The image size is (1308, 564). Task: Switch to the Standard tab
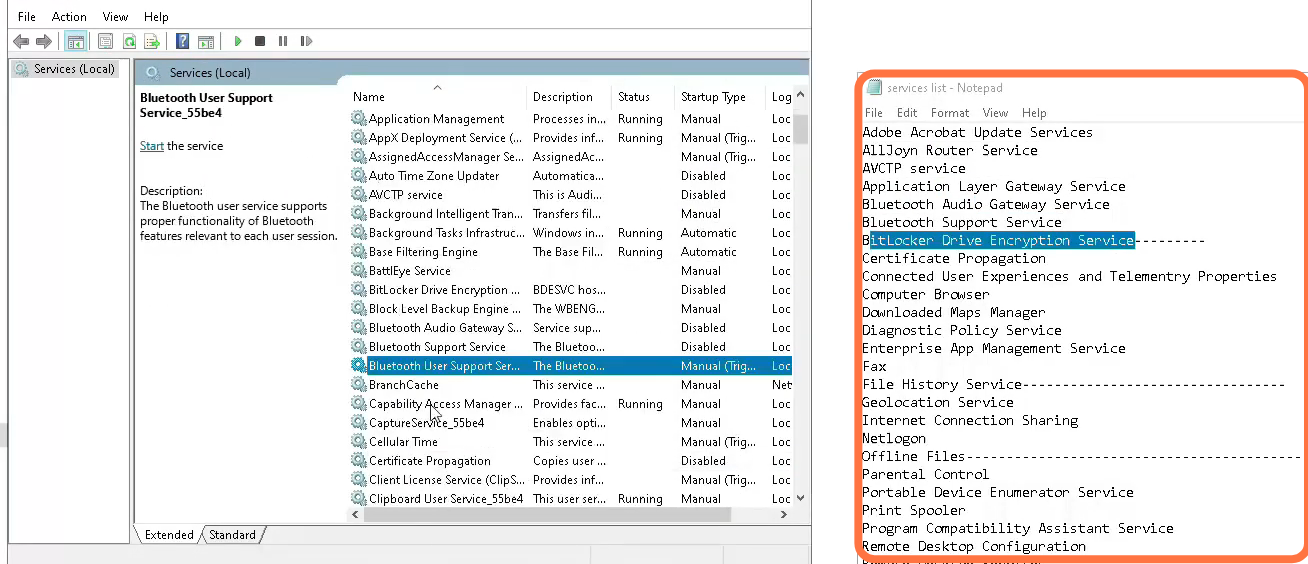point(233,535)
